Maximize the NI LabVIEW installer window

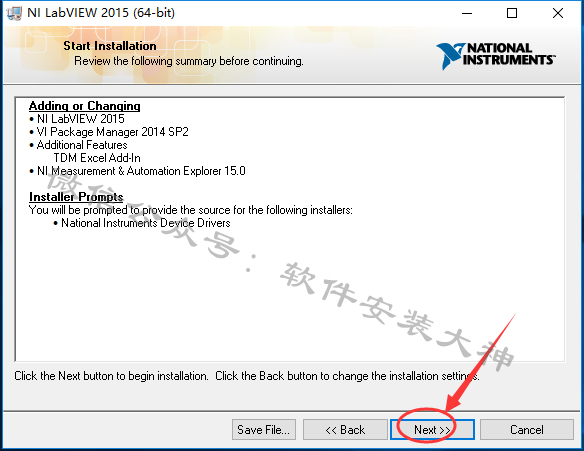pos(512,13)
